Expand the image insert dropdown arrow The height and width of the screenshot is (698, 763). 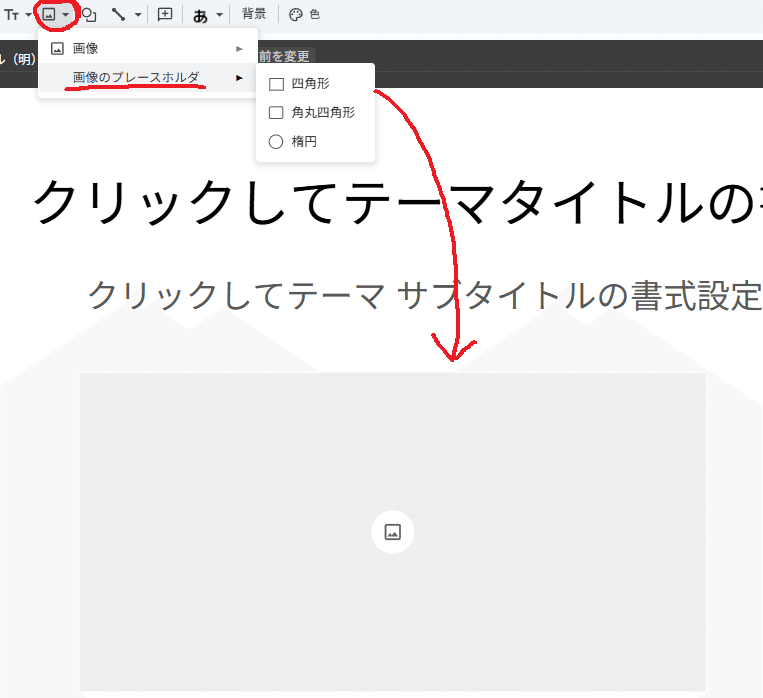click(x=65, y=15)
